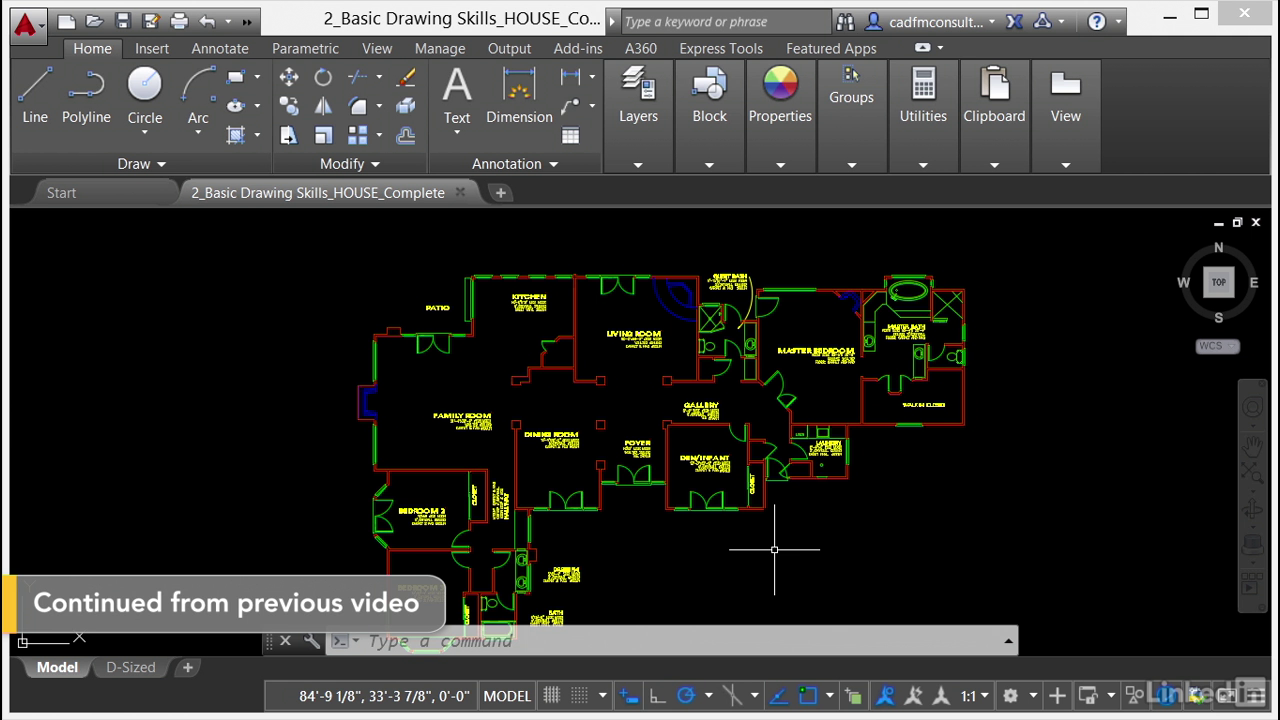The image size is (1280, 720).
Task: Switch to the Start file tab
Action: (x=61, y=193)
